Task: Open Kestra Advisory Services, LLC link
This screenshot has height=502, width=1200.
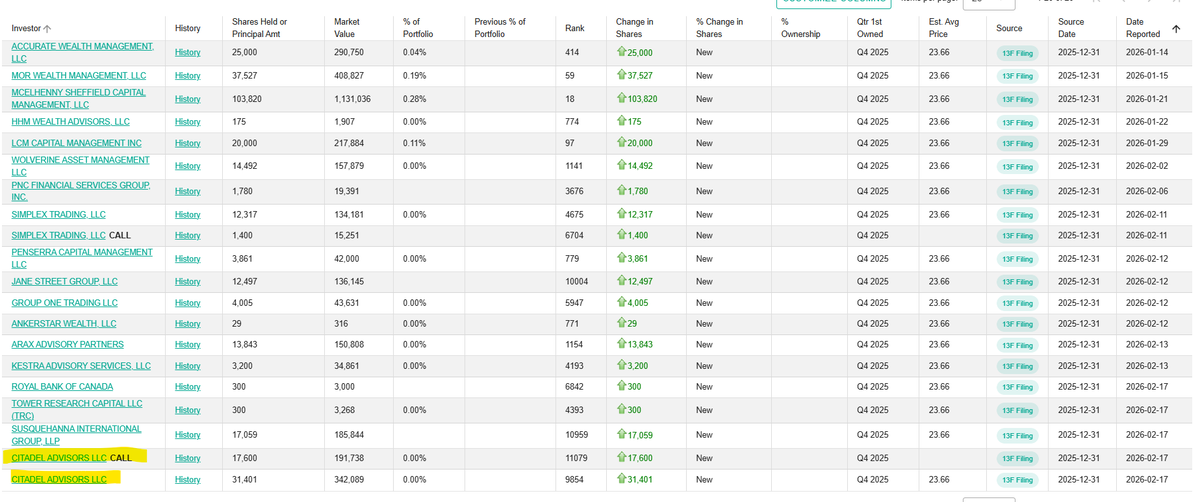Action: click(81, 365)
